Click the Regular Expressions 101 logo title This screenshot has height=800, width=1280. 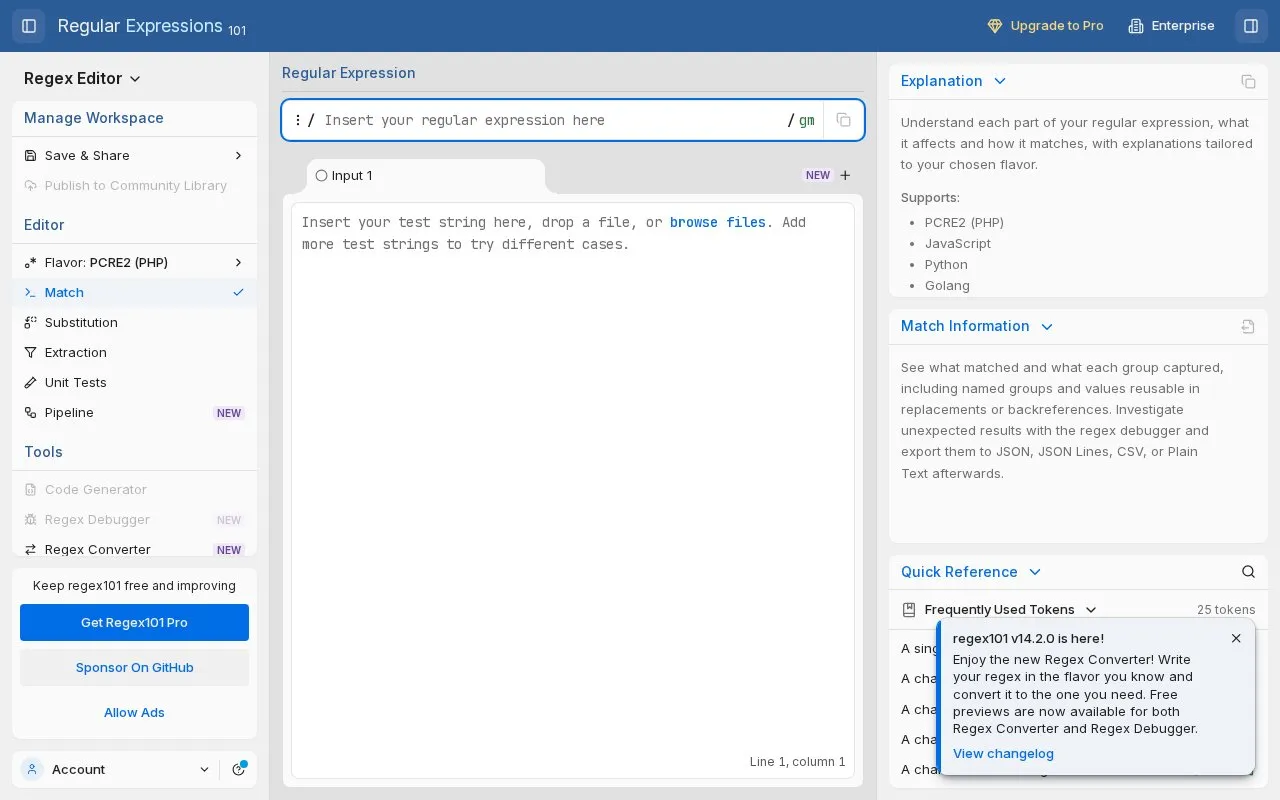point(152,26)
